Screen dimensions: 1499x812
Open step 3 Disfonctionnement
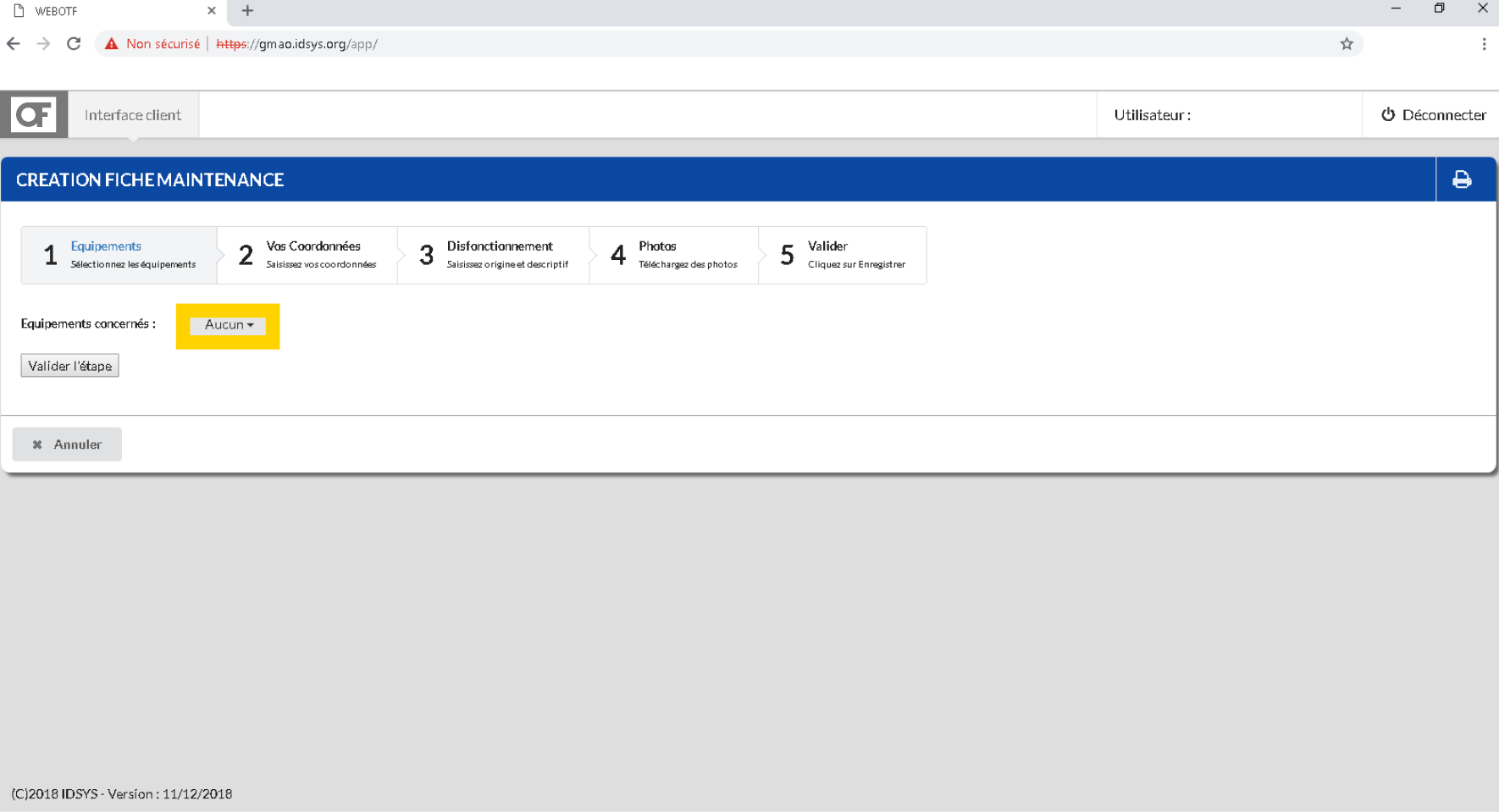(x=494, y=255)
